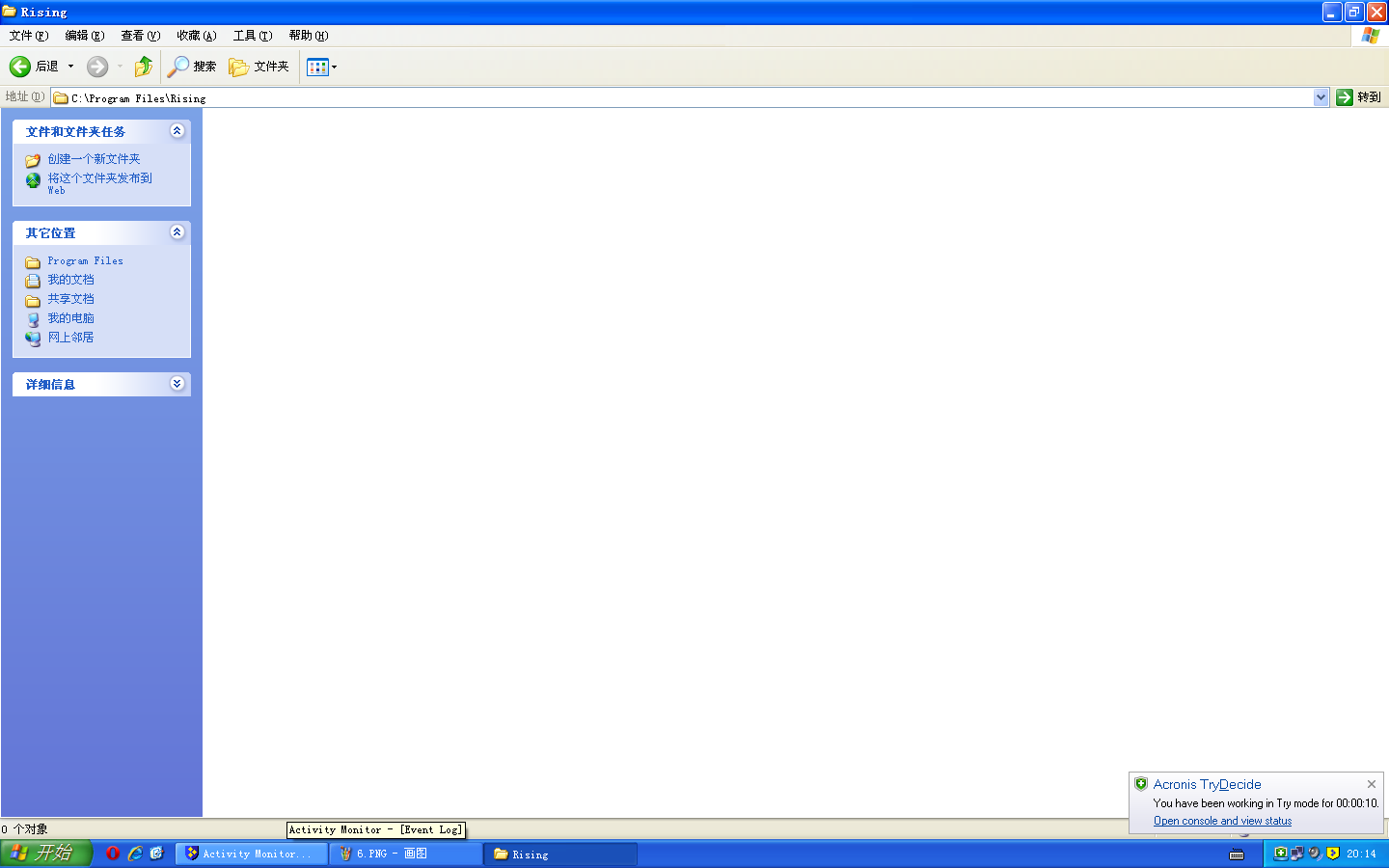Click the Acronis shield icon in balloon

point(1141,784)
